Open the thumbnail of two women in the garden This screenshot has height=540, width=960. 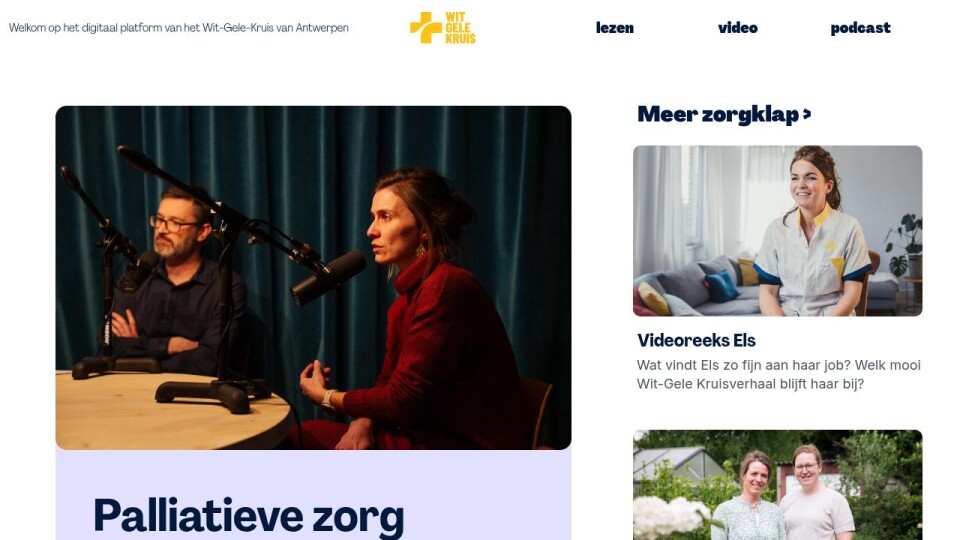pyautogui.click(x=778, y=485)
